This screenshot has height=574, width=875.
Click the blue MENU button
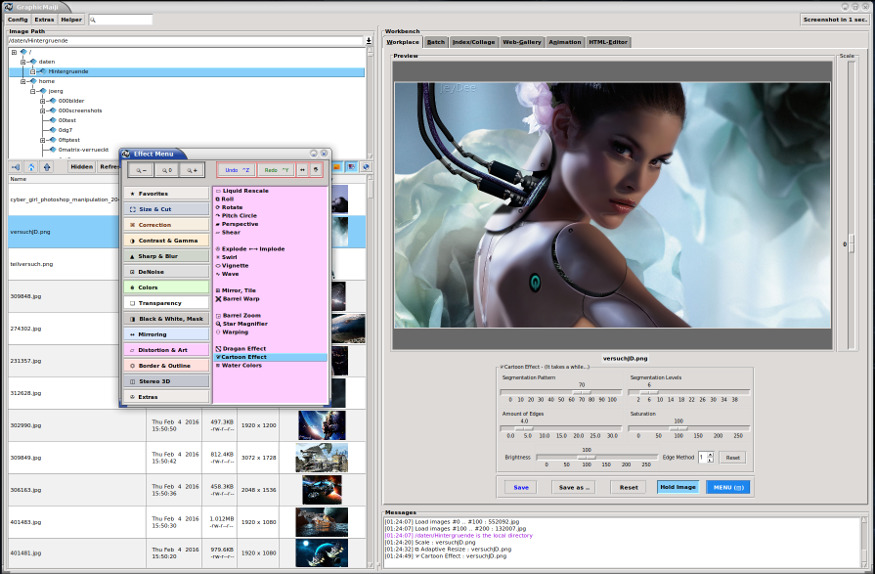click(x=728, y=487)
